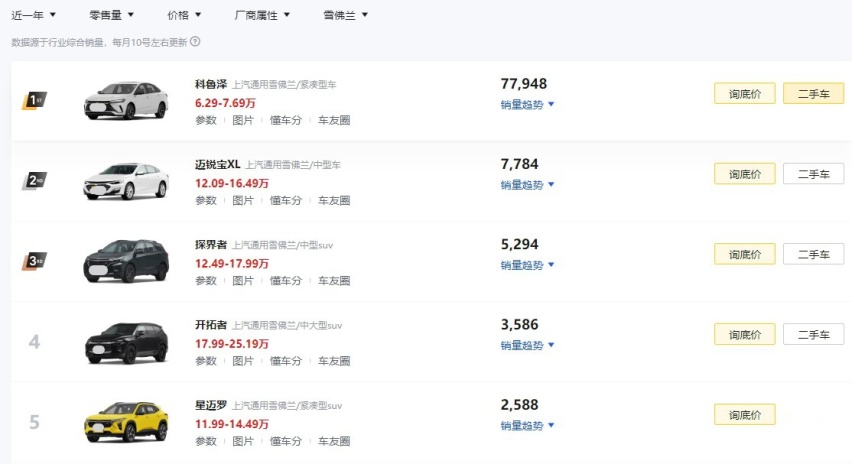Open 车友圈 link under 探界者
The image size is (852, 464).
(x=334, y=281)
